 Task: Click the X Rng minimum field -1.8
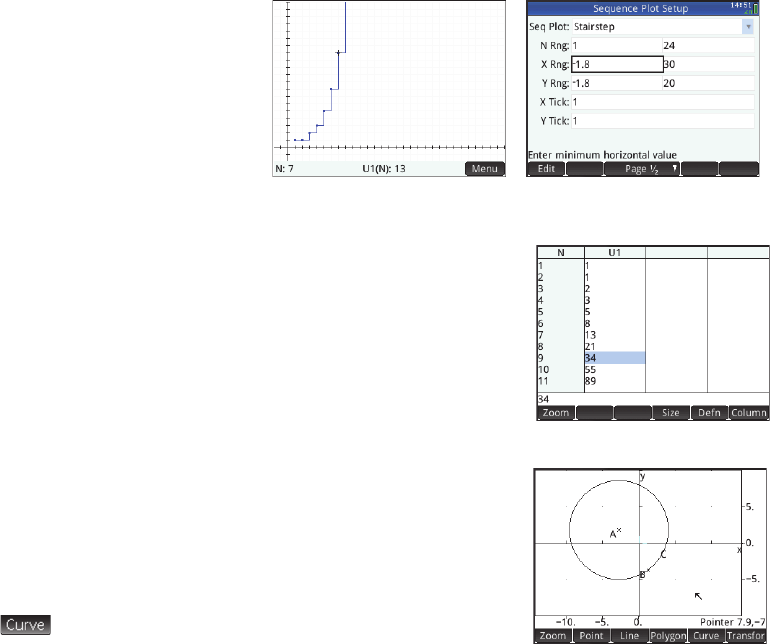pos(617,64)
